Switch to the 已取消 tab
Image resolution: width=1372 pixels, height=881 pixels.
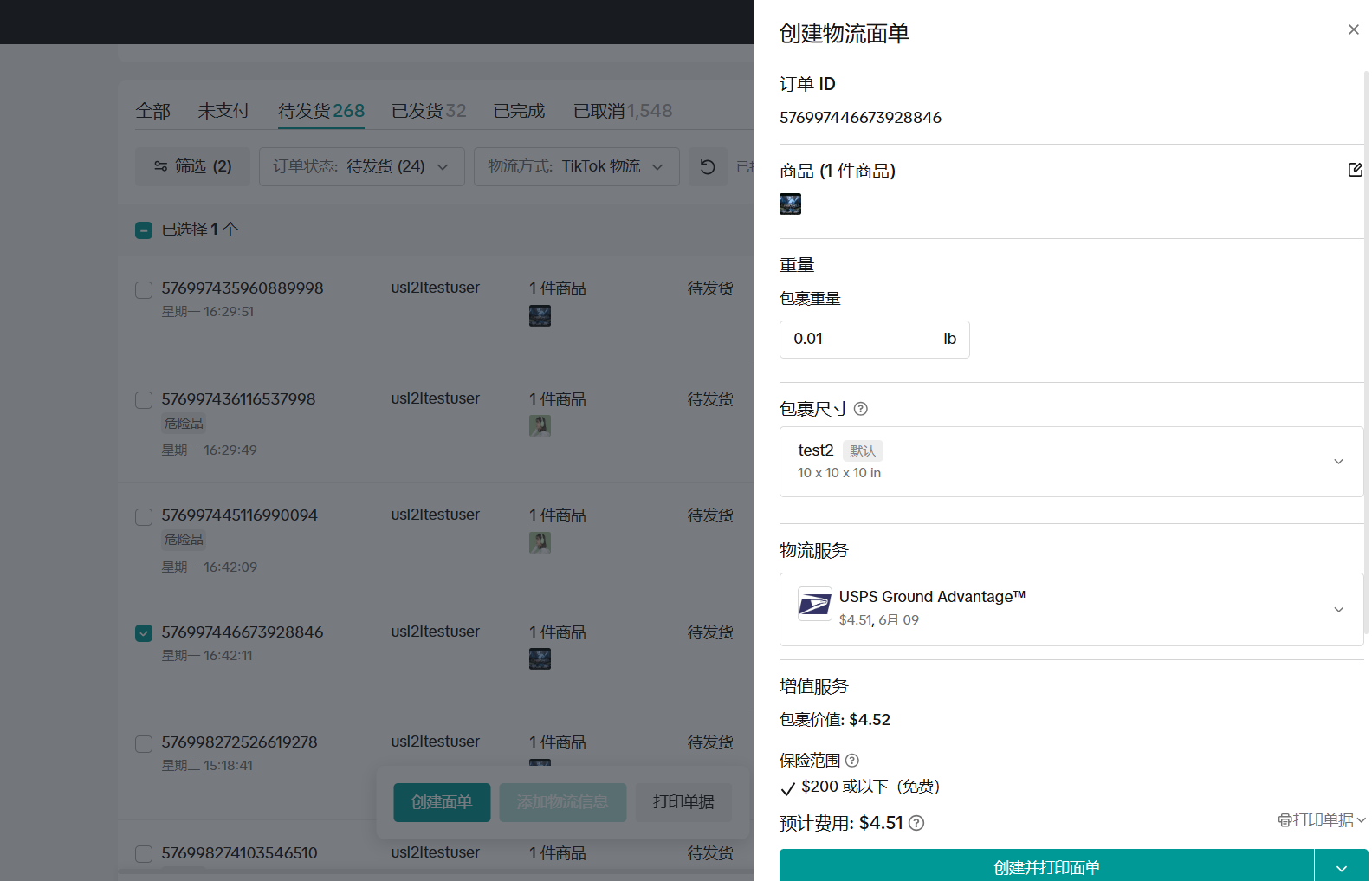coord(622,111)
